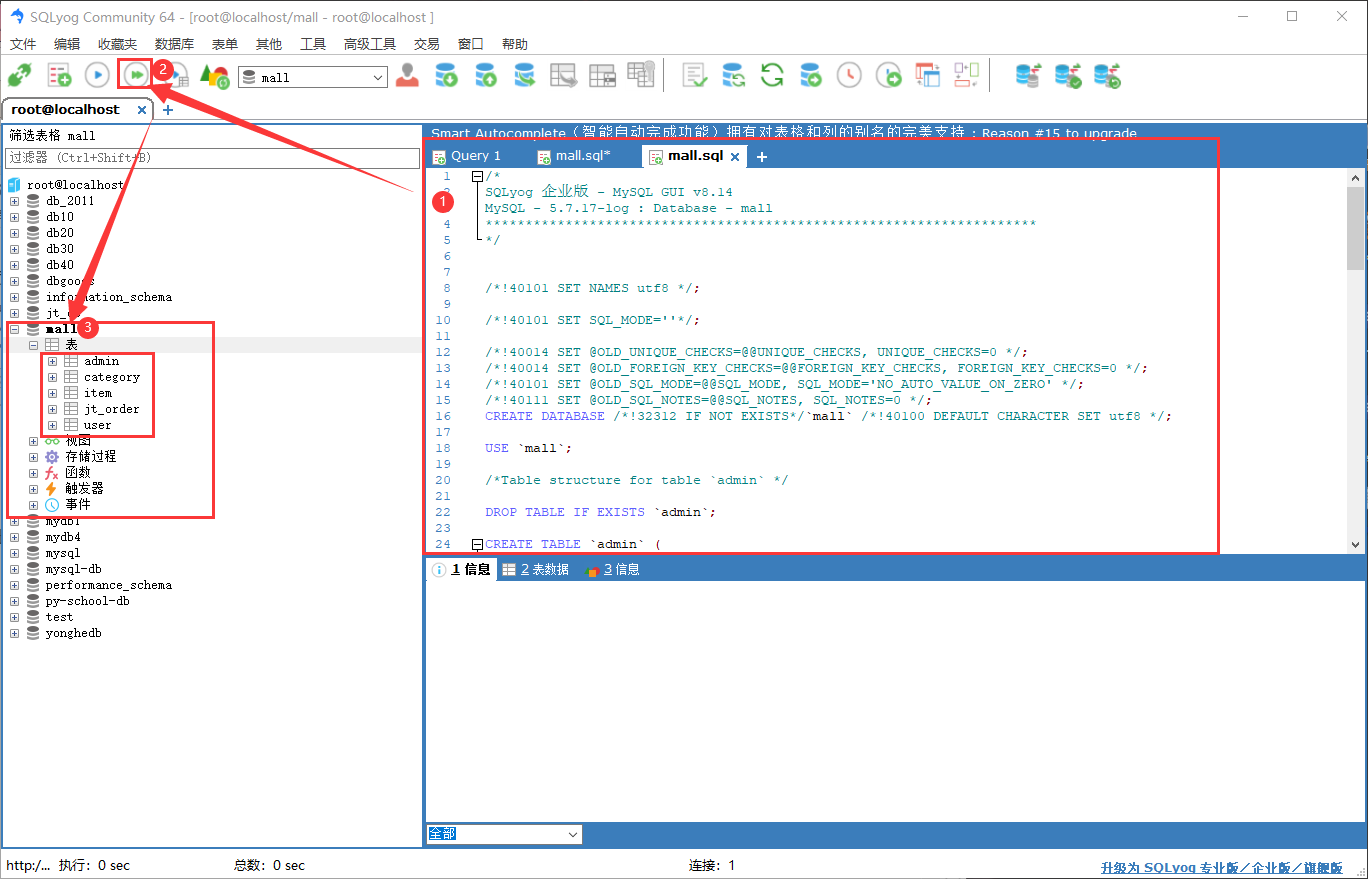The image size is (1368, 879).
Task: Select the yonghedb database
Action: coord(74,633)
